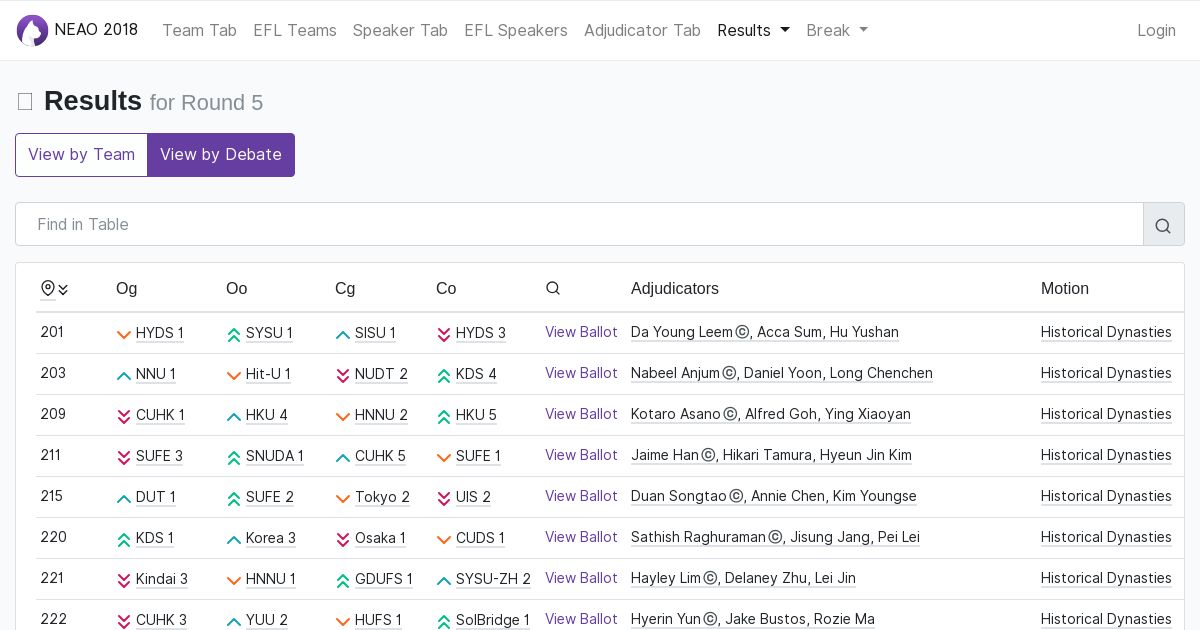Click the green arrow beside SISU 1

point(343,335)
